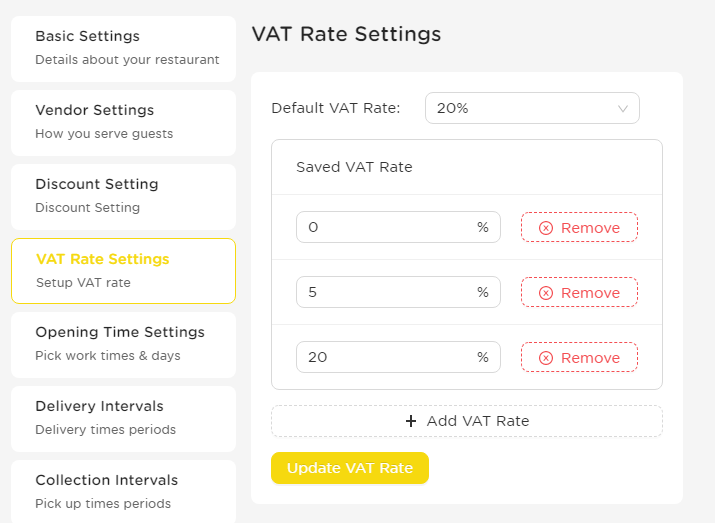The width and height of the screenshot is (715, 523).
Task: Switch to Delivery Intervals settings
Action: point(123,419)
